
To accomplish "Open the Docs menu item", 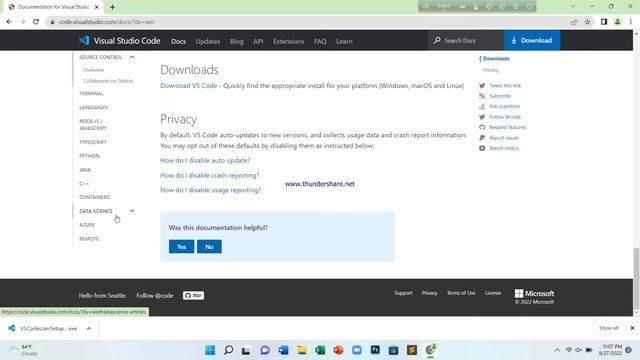I will coord(178,41).
